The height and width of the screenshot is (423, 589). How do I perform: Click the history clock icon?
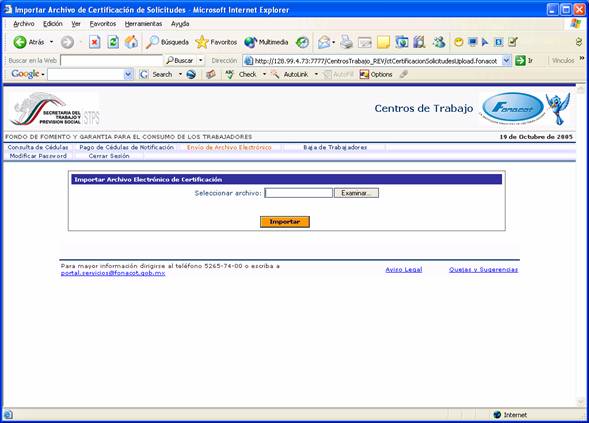302,42
